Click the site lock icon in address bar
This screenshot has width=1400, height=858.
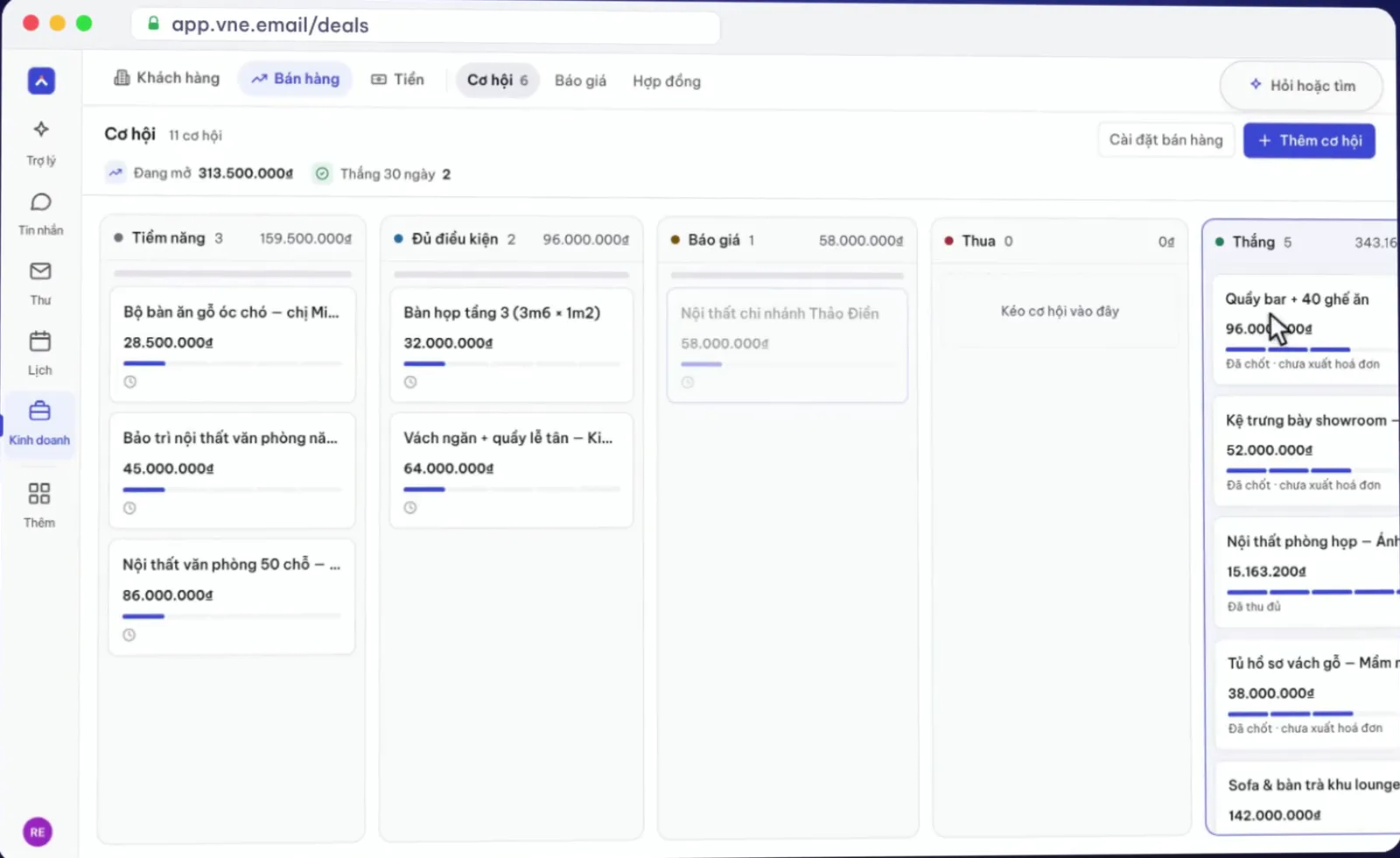[x=153, y=24]
